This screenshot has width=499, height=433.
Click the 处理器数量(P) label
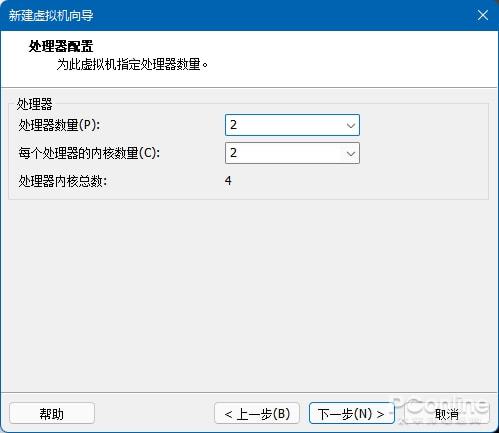click(x=59, y=125)
